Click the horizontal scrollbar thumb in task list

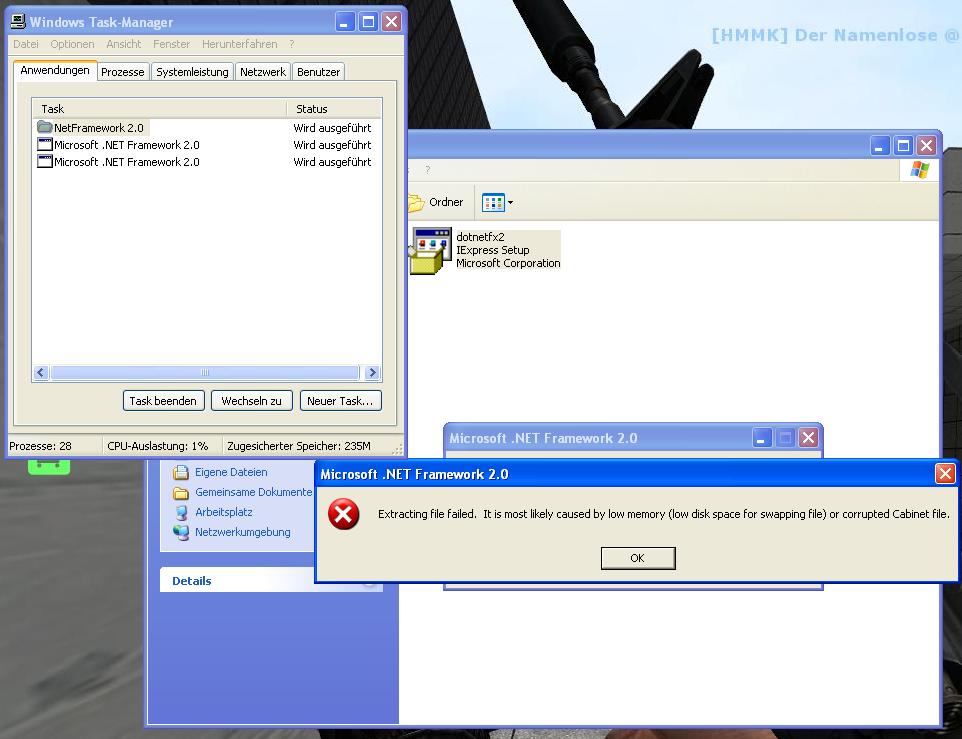click(x=205, y=372)
